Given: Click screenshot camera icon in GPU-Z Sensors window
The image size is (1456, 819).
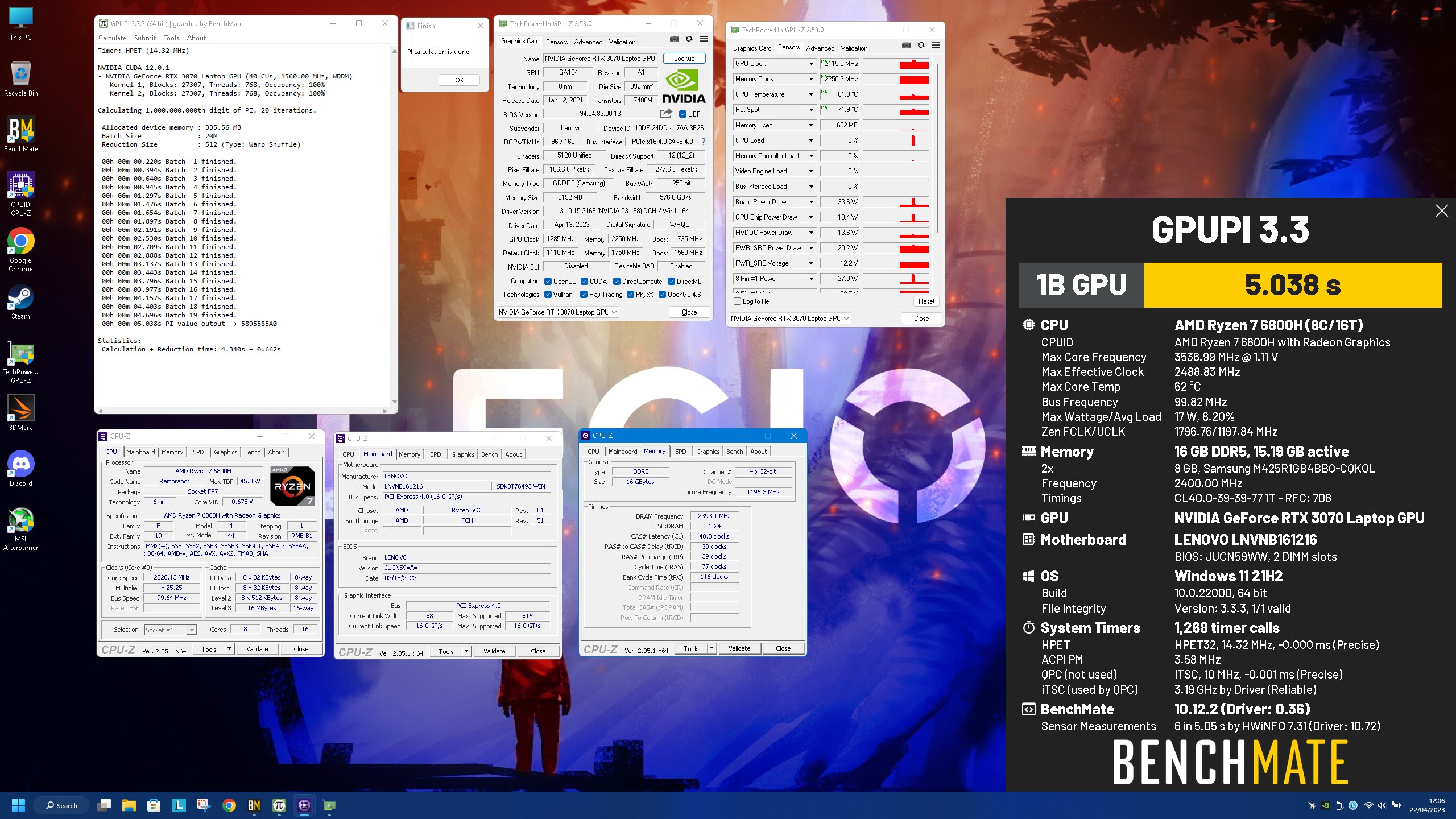Looking at the screenshot, I should [x=906, y=45].
